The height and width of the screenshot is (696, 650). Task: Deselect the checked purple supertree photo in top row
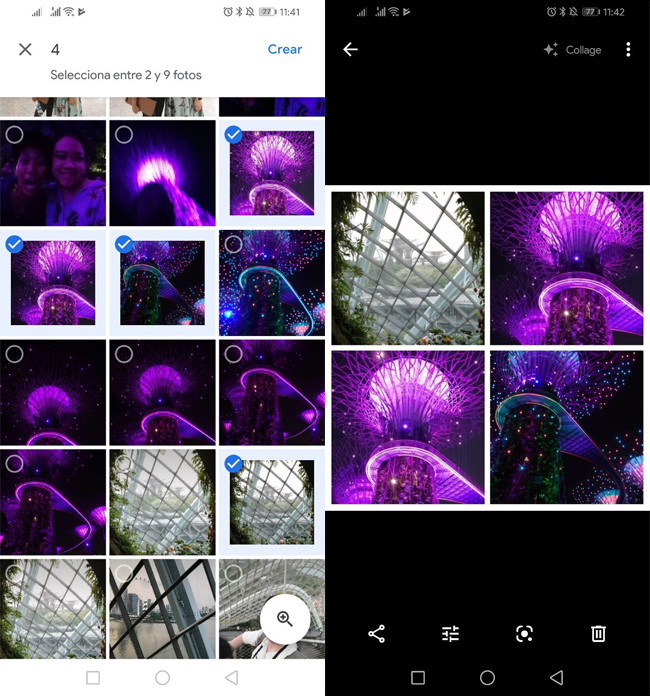pos(272,173)
